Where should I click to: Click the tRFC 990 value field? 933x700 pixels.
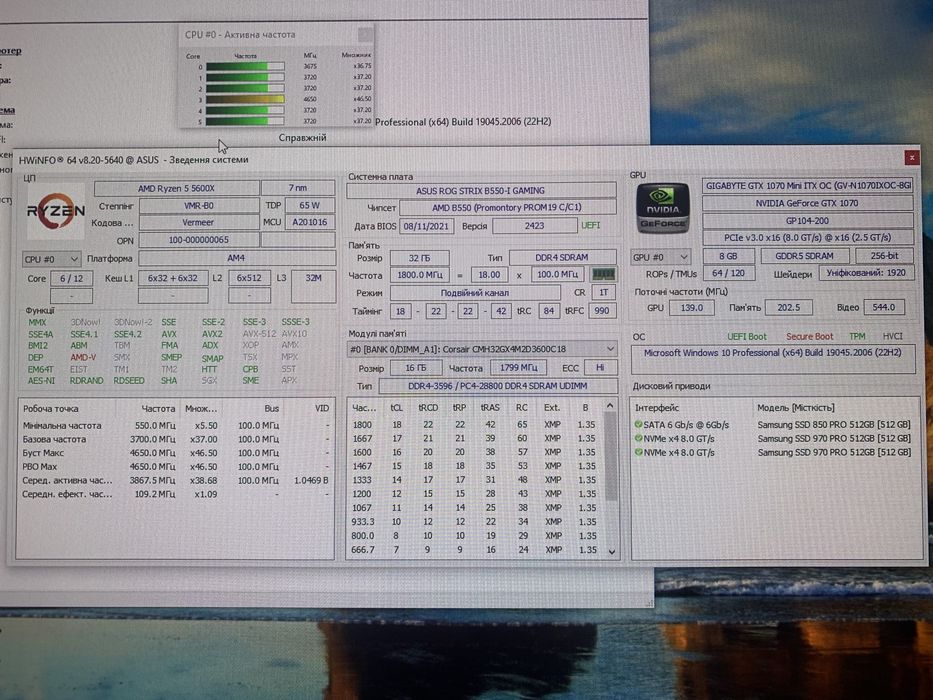pos(602,311)
